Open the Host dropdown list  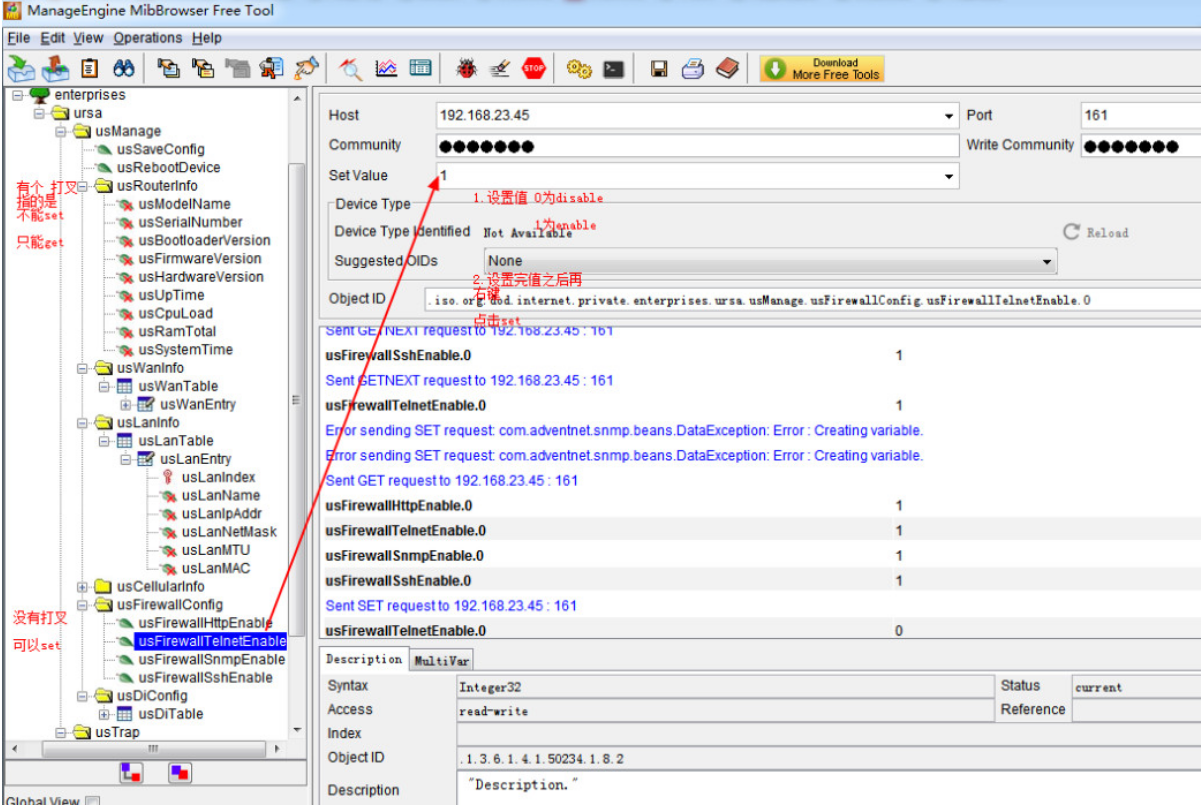948,116
